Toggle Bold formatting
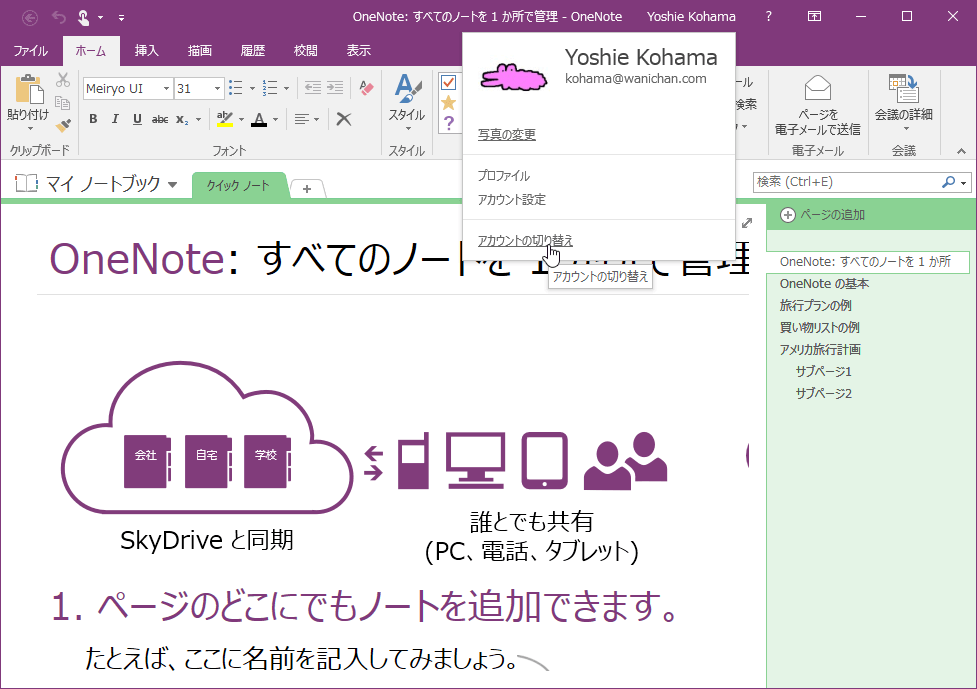The image size is (977, 689). coord(93,119)
